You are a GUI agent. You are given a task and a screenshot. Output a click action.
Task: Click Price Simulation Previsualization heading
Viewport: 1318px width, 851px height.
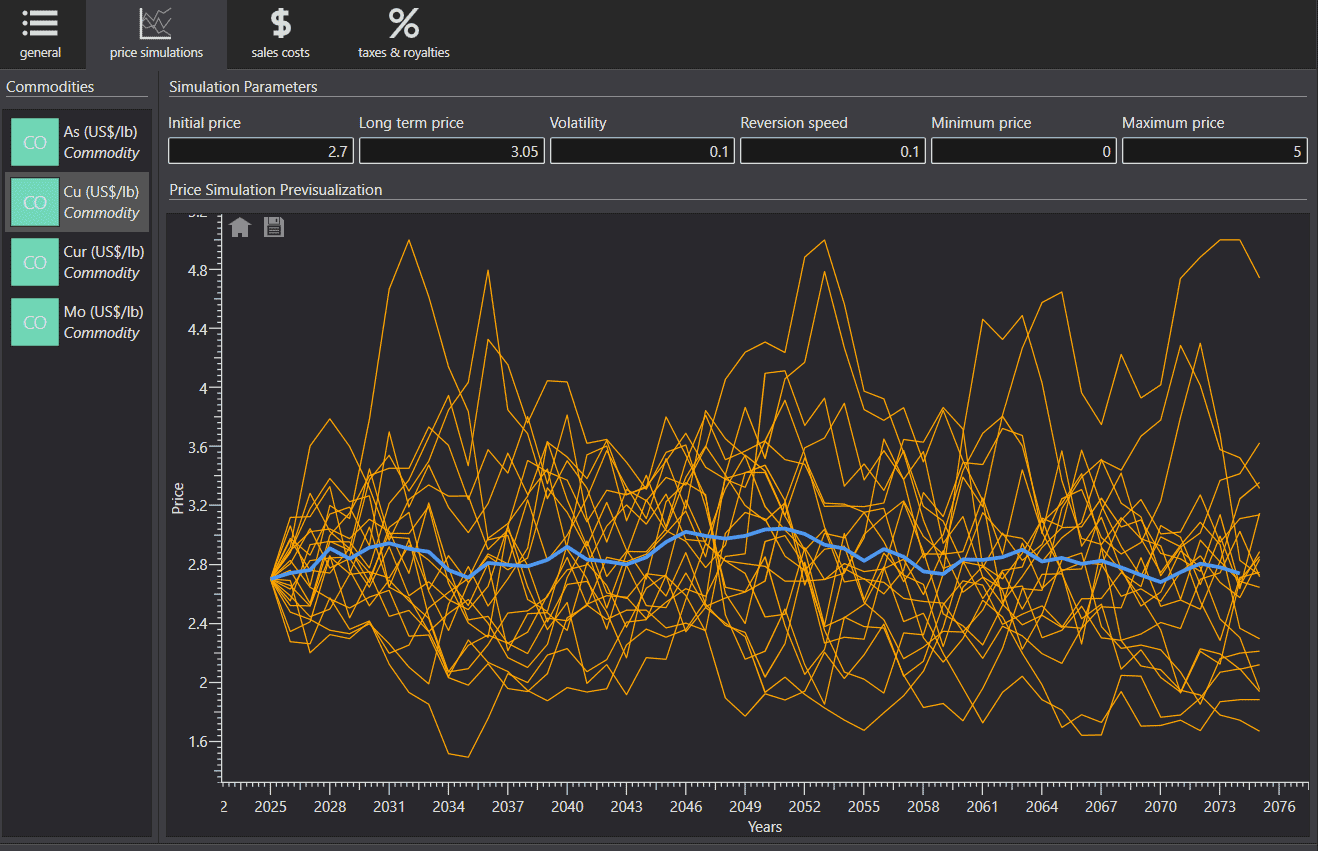[276, 189]
